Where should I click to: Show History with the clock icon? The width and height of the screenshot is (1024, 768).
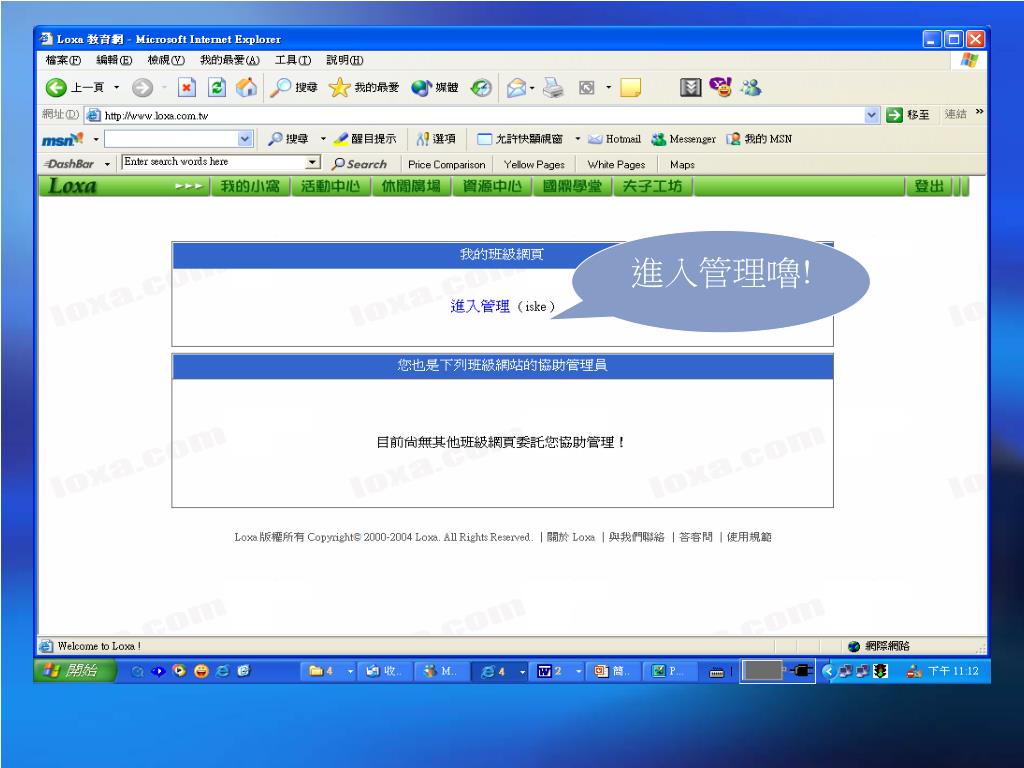point(481,88)
